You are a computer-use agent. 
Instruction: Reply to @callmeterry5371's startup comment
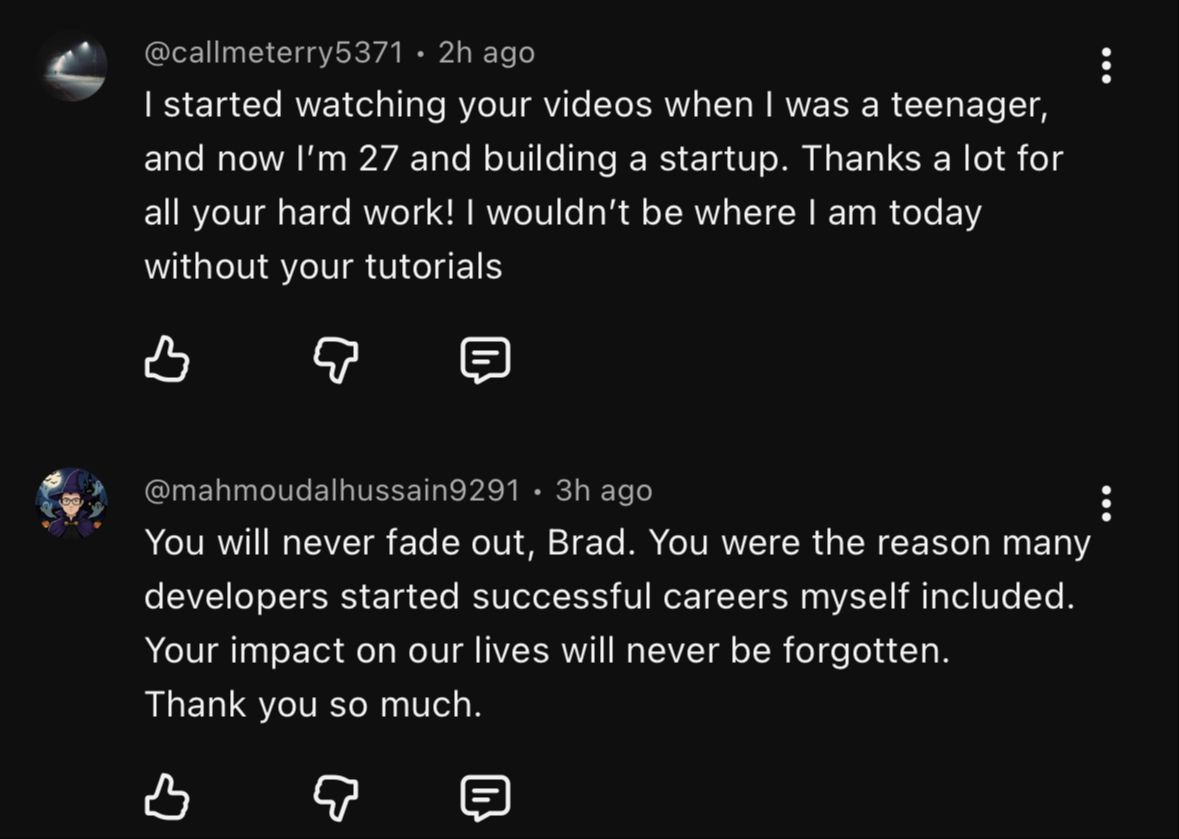[x=485, y=360]
